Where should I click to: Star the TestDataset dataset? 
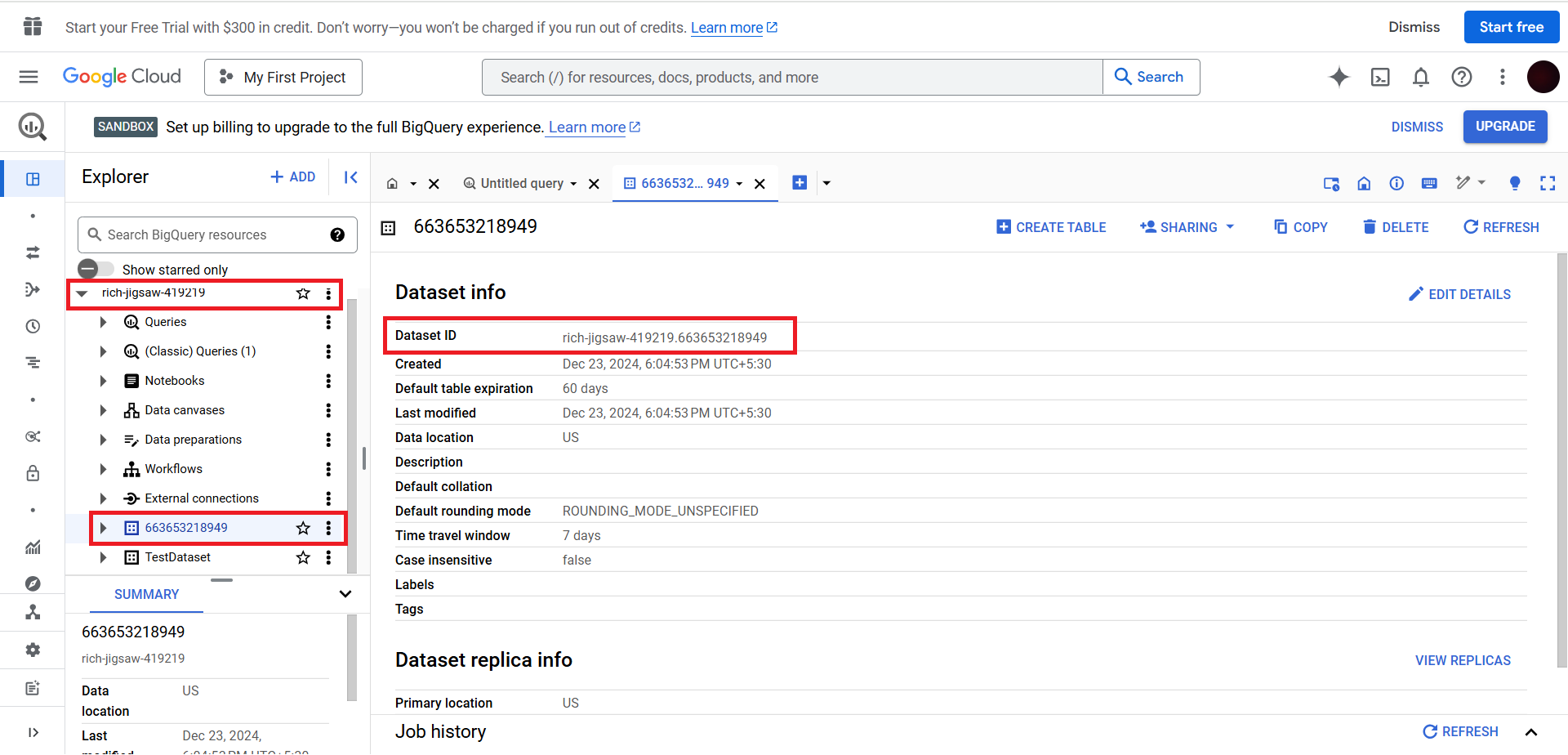tap(303, 557)
